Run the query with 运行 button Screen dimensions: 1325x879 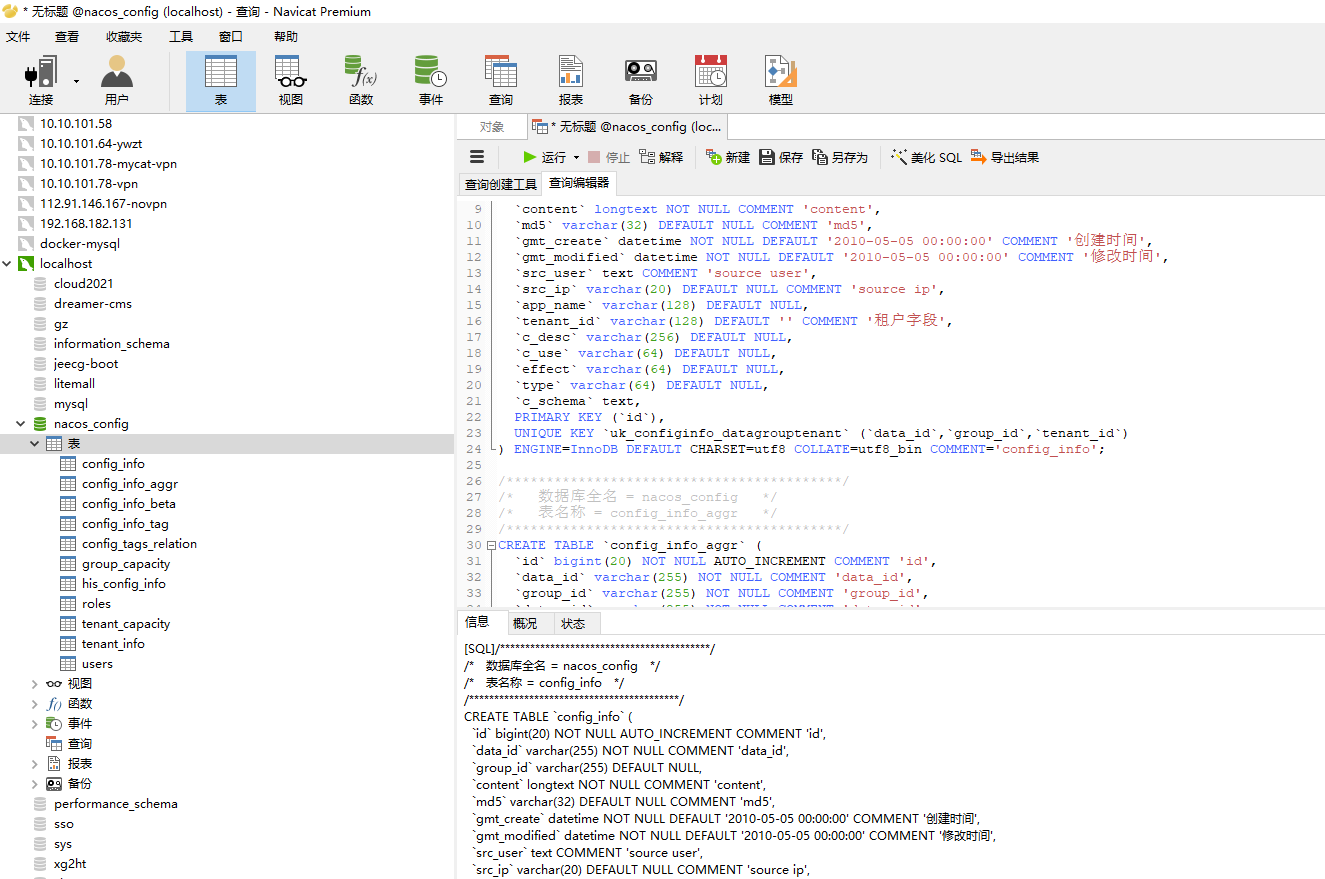click(544, 157)
